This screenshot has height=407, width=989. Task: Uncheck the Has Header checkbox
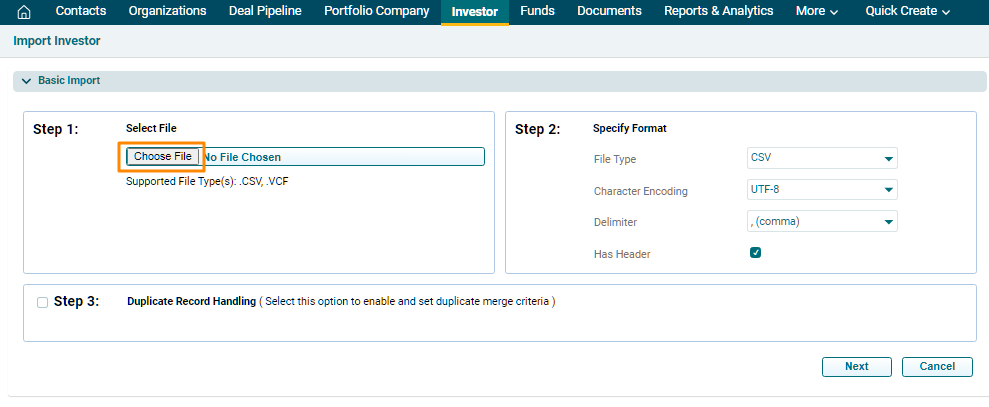pyautogui.click(x=756, y=253)
